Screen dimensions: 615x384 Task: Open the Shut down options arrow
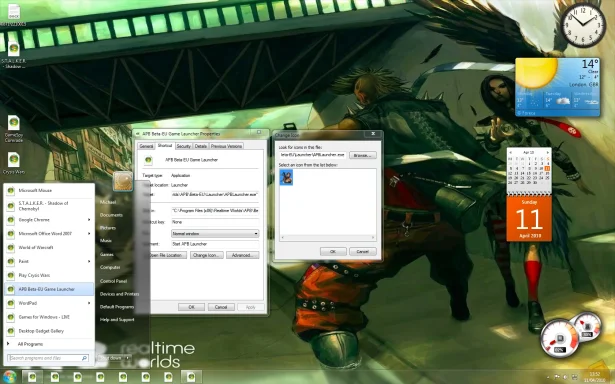pos(128,358)
